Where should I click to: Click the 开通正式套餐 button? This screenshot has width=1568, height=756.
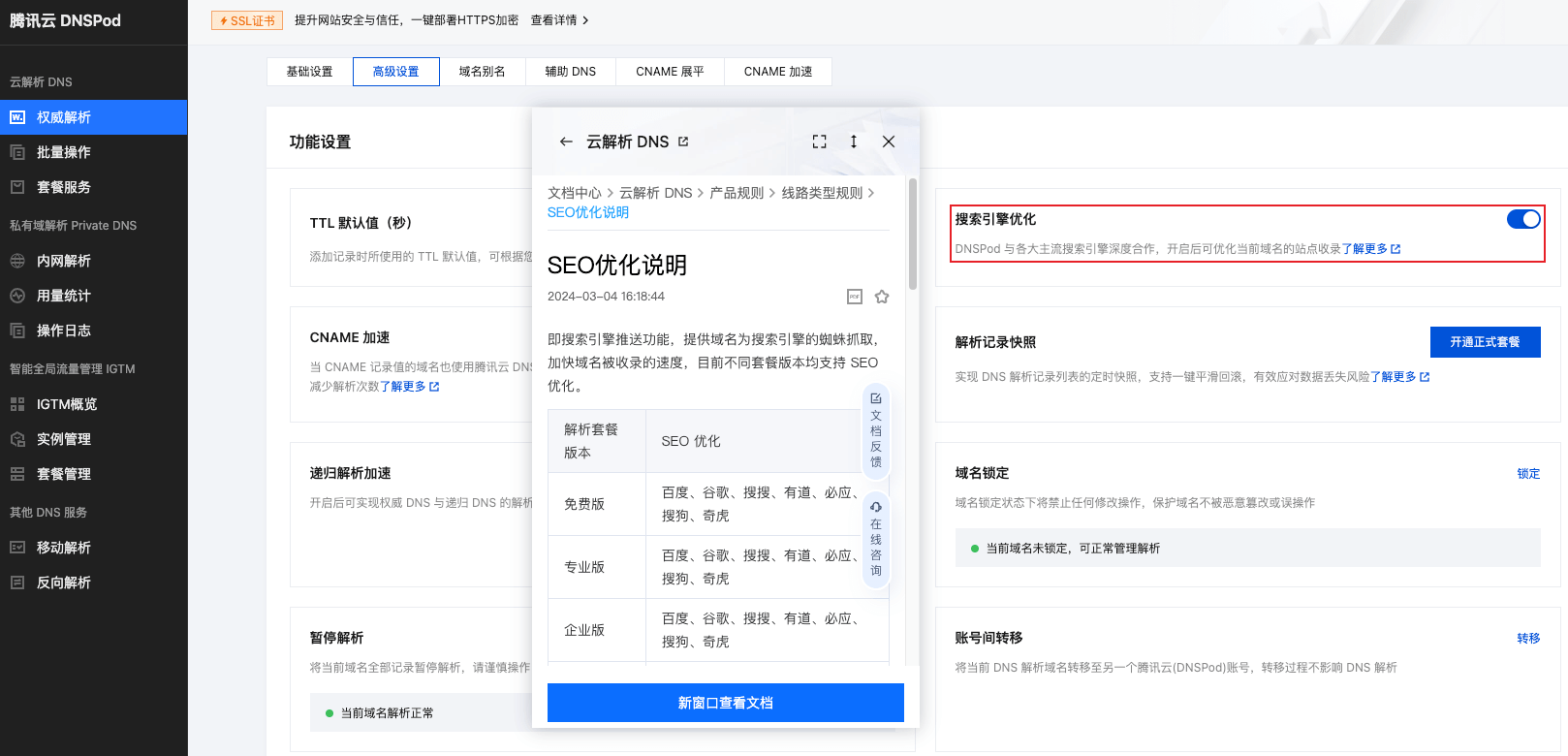[1486, 342]
